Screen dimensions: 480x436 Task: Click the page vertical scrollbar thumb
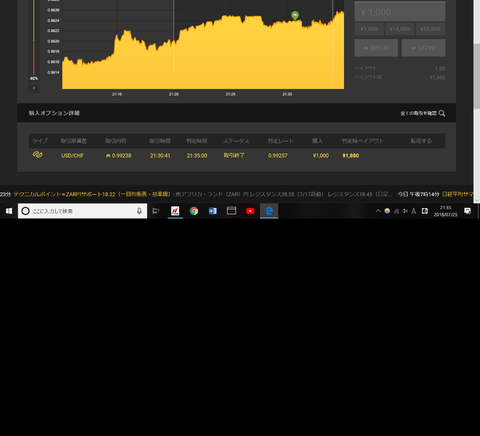tap(477, 76)
